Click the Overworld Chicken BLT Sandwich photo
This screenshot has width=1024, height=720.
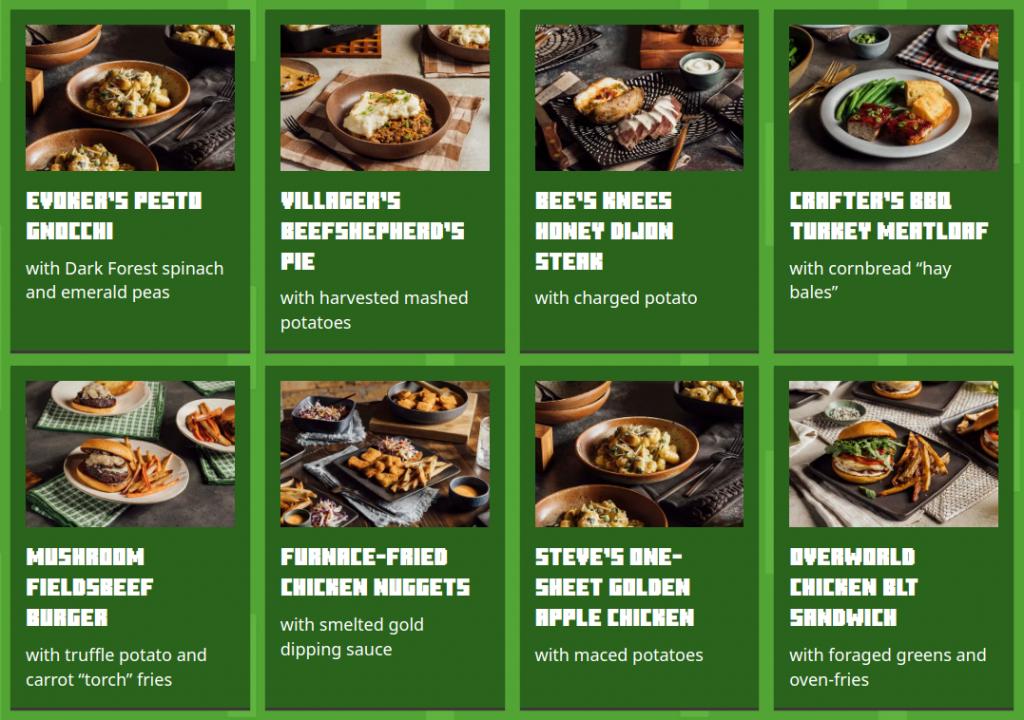(x=893, y=454)
